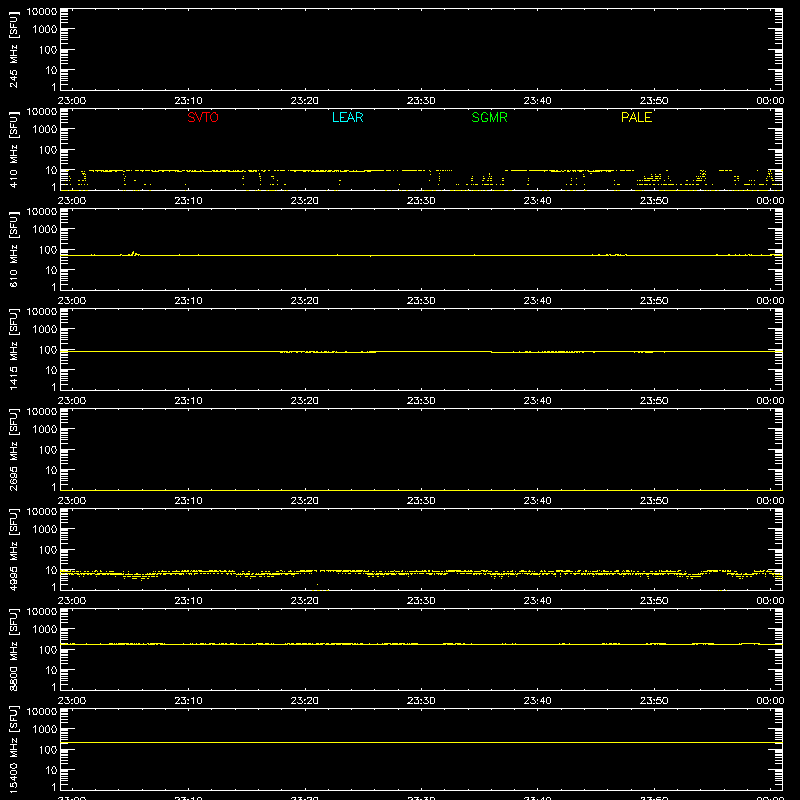Image resolution: width=800 pixels, height=800 pixels.
Task: Select the 245 MHz [SFU] axis label
Action: [14, 49]
